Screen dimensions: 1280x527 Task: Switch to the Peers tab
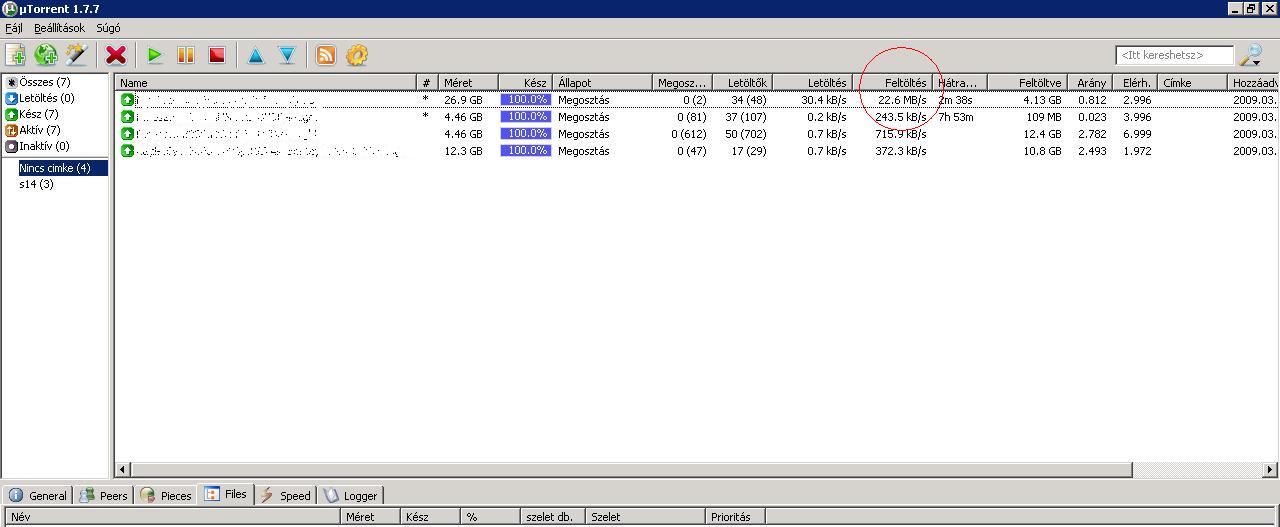pyautogui.click(x=104, y=495)
